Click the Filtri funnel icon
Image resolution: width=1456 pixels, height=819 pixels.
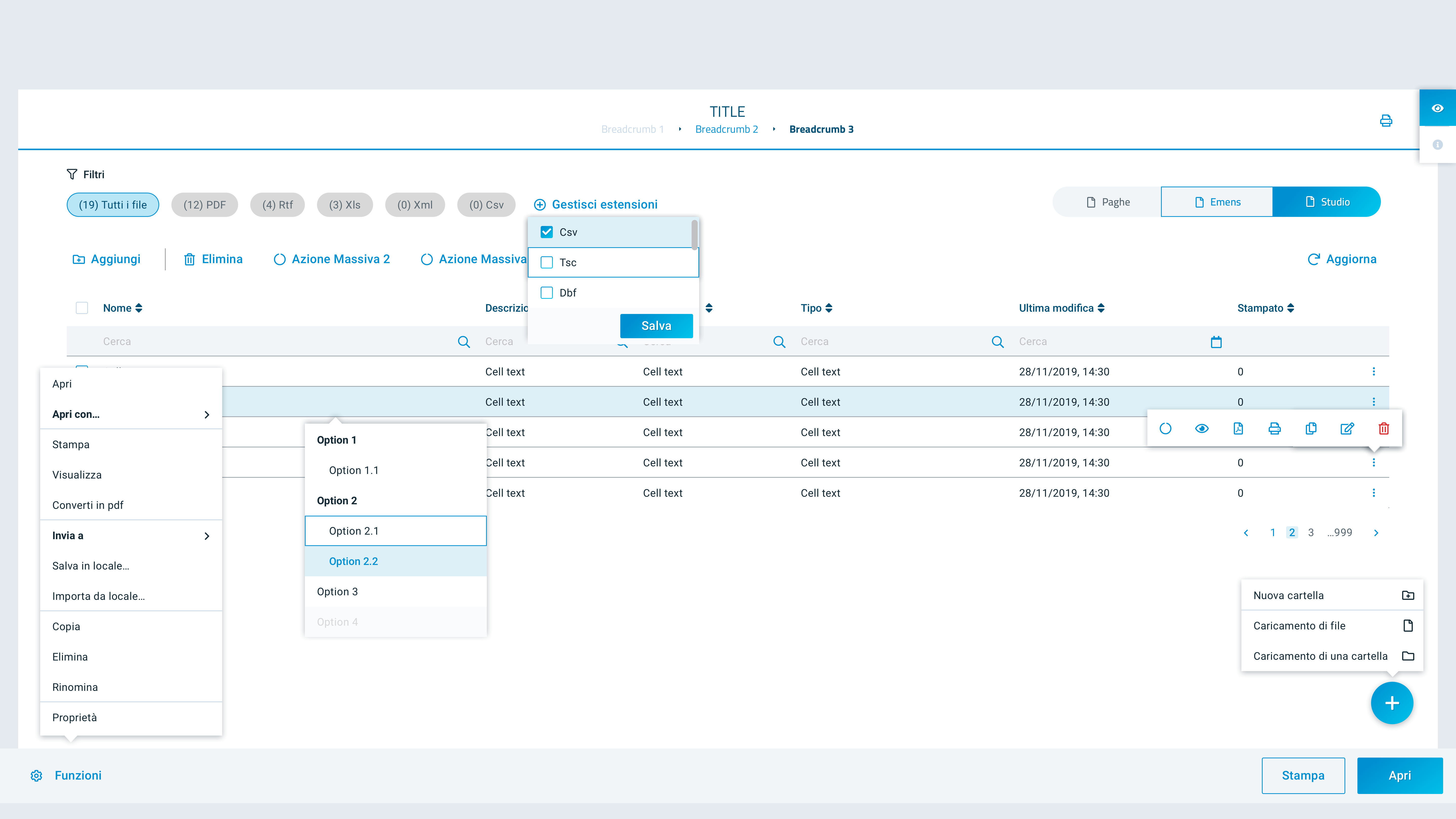coord(72,174)
